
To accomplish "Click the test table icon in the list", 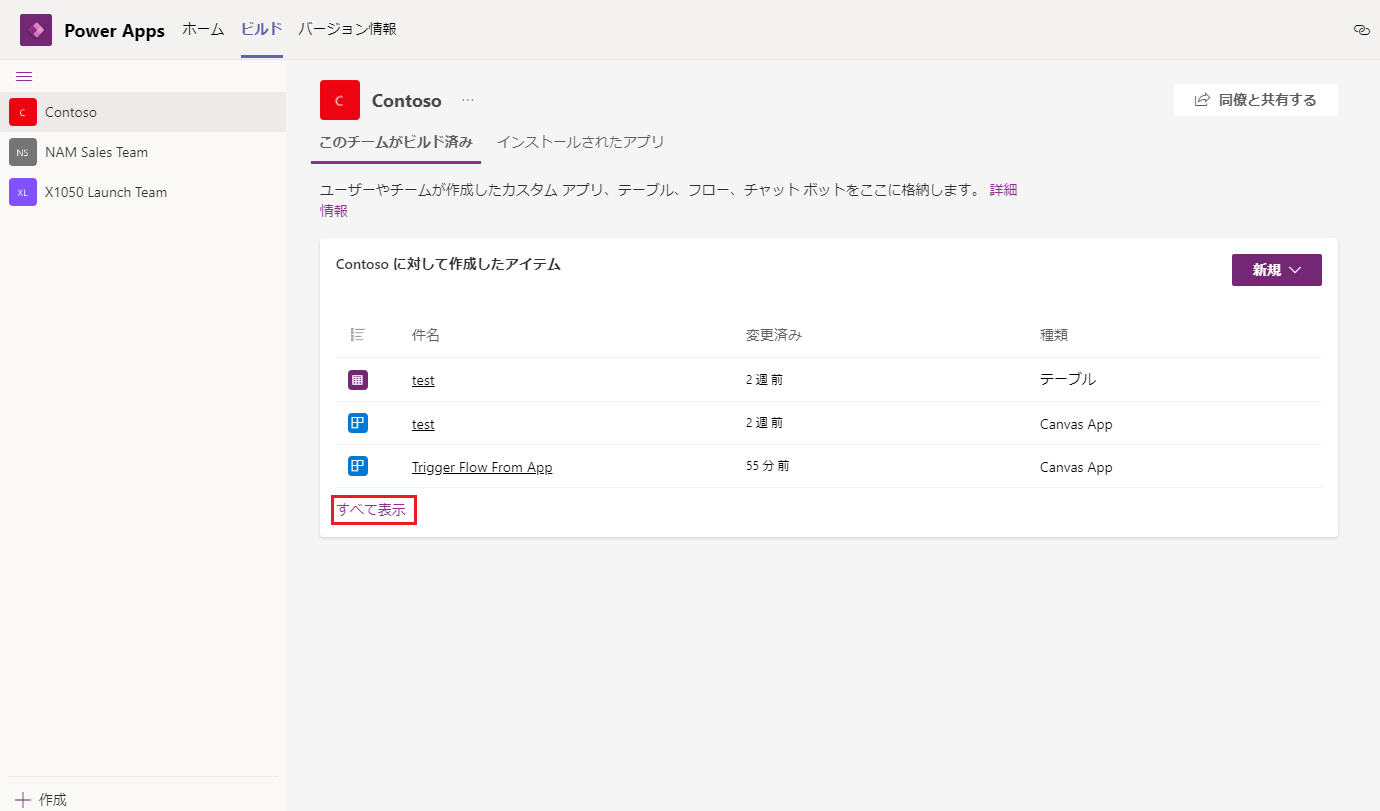I will (357, 379).
